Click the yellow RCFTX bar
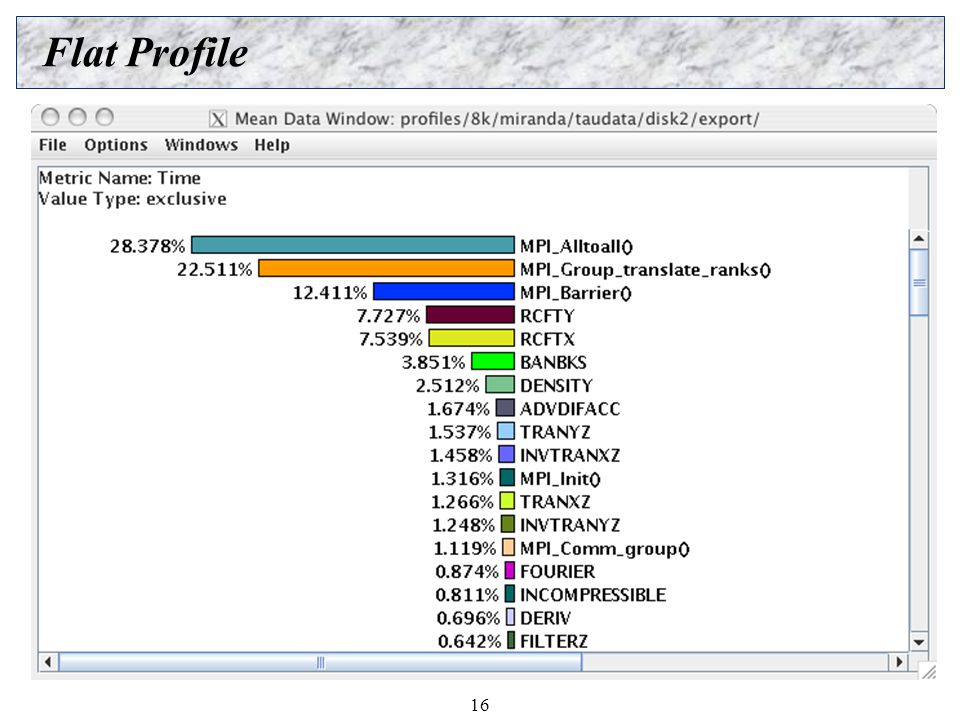Image resolution: width=960 pixels, height=720 pixels. [471, 338]
